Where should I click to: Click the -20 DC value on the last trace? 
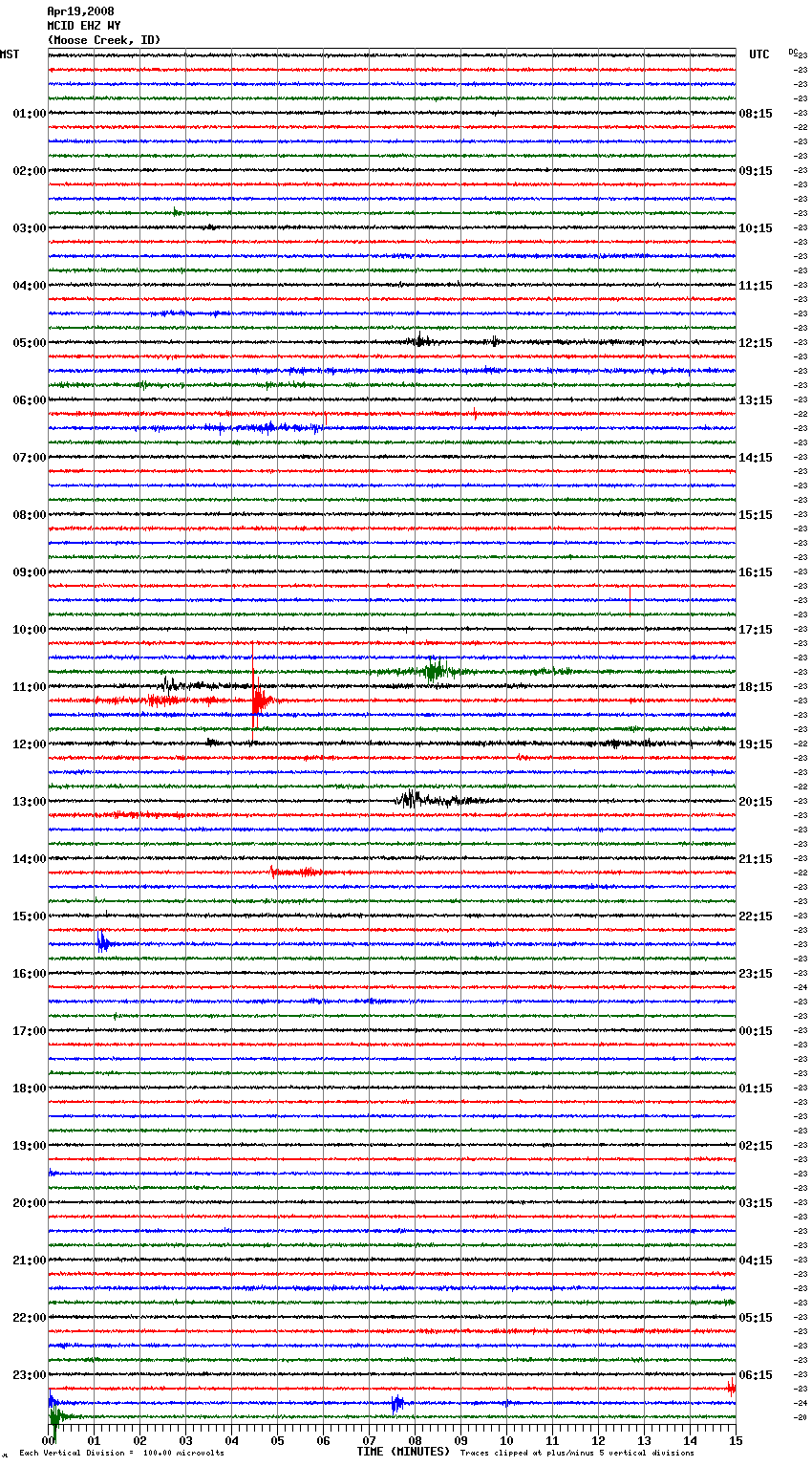801,1418
